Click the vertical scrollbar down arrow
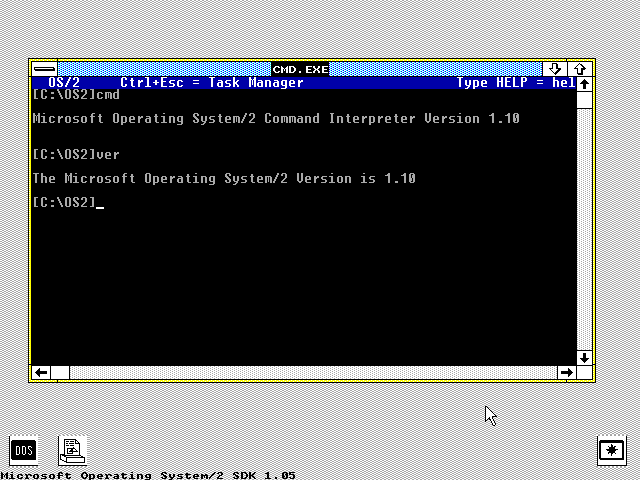Screen dimensions: 640x480 pos(584,358)
